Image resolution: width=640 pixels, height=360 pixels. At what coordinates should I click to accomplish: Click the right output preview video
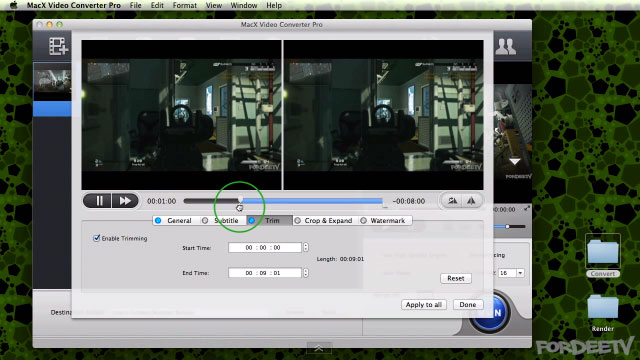[x=384, y=115]
